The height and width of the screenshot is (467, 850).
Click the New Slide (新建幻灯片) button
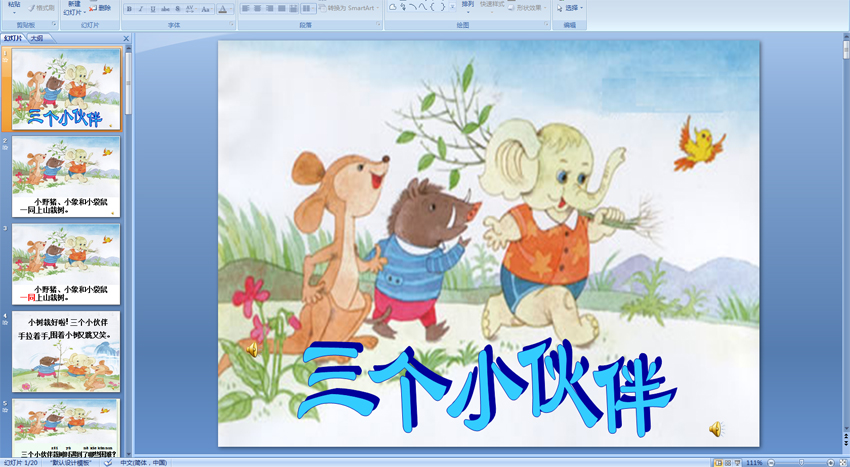(x=74, y=9)
